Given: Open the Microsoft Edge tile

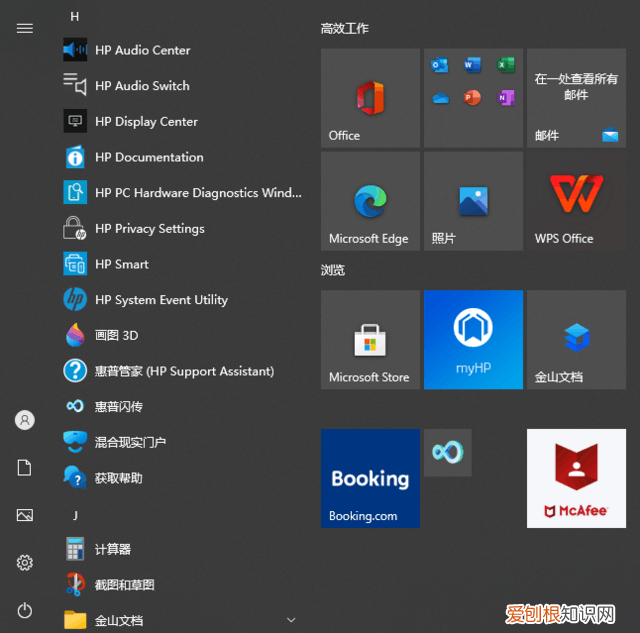Looking at the screenshot, I should tap(370, 201).
